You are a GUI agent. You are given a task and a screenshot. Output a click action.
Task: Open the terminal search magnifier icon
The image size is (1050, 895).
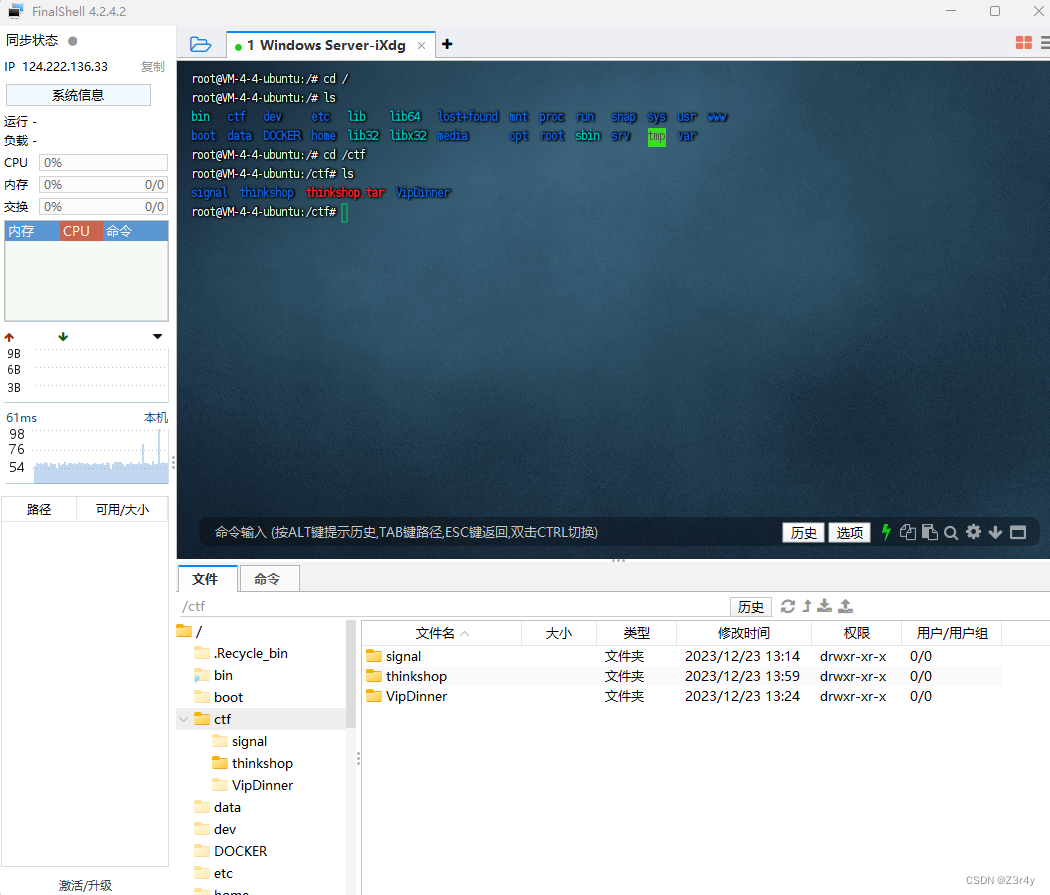pyautogui.click(x=951, y=532)
